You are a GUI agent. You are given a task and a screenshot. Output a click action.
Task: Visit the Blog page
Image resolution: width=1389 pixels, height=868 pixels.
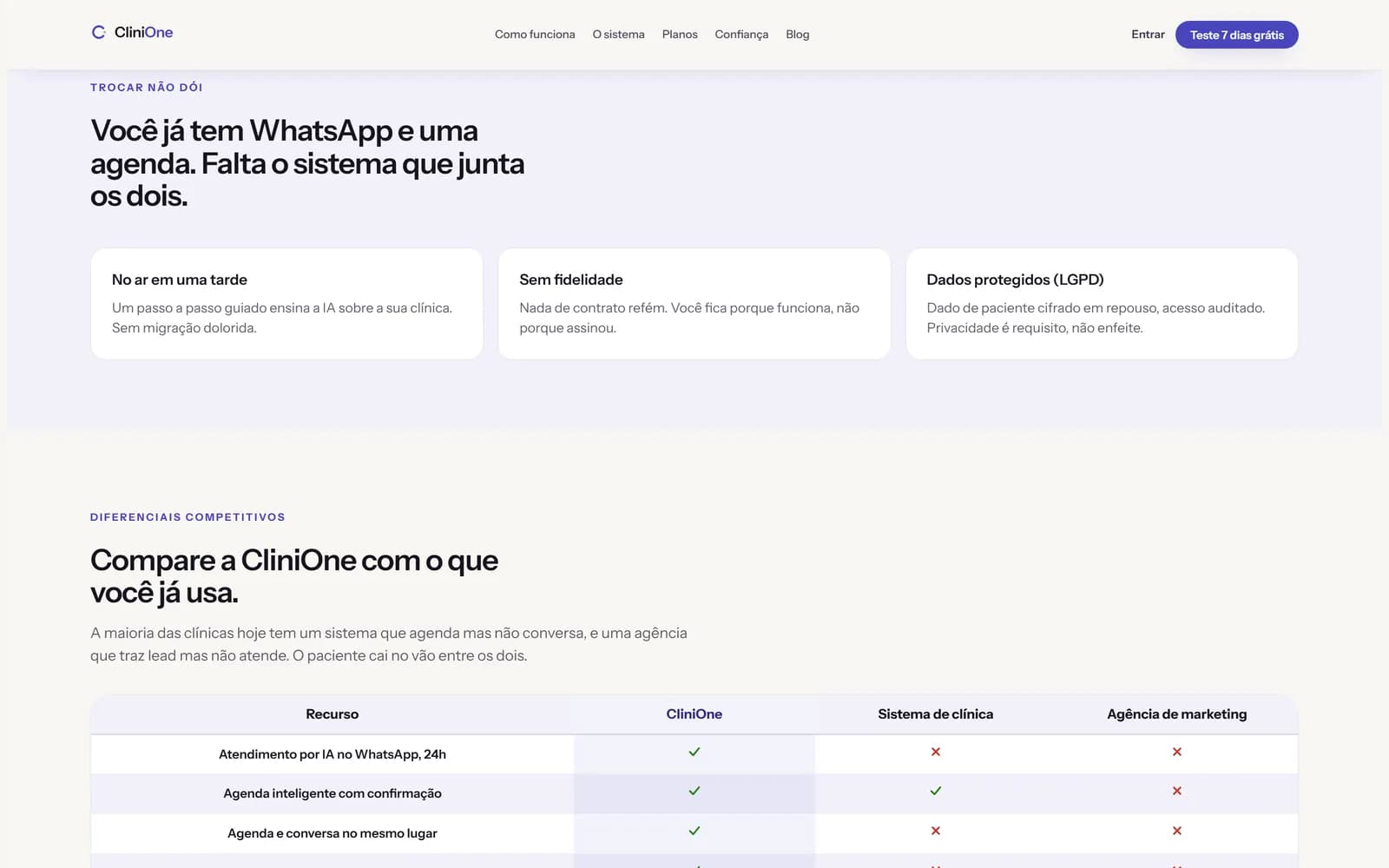[x=798, y=35]
